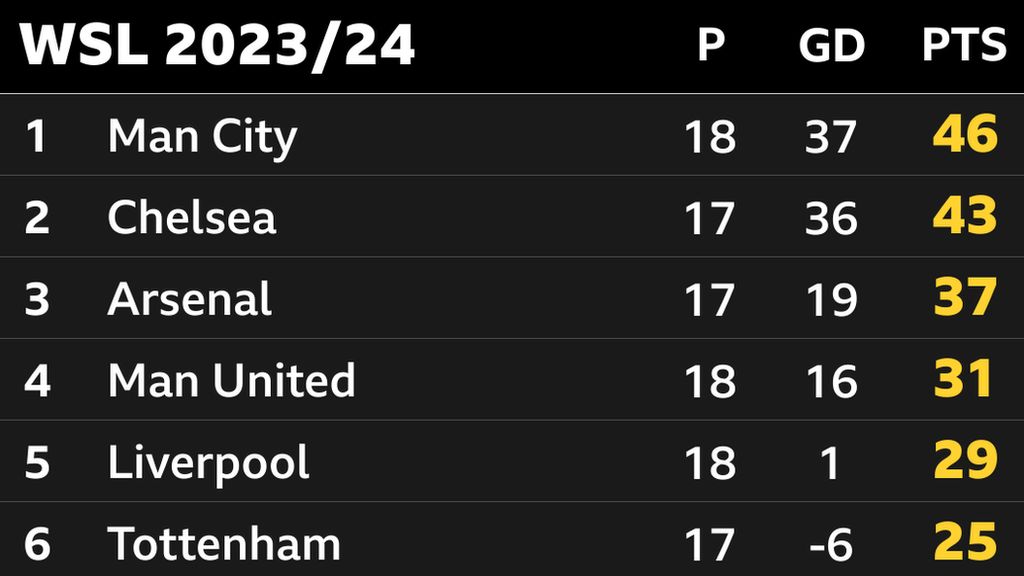Select the GD column header
This screenshot has width=1024, height=576.
tap(831, 46)
